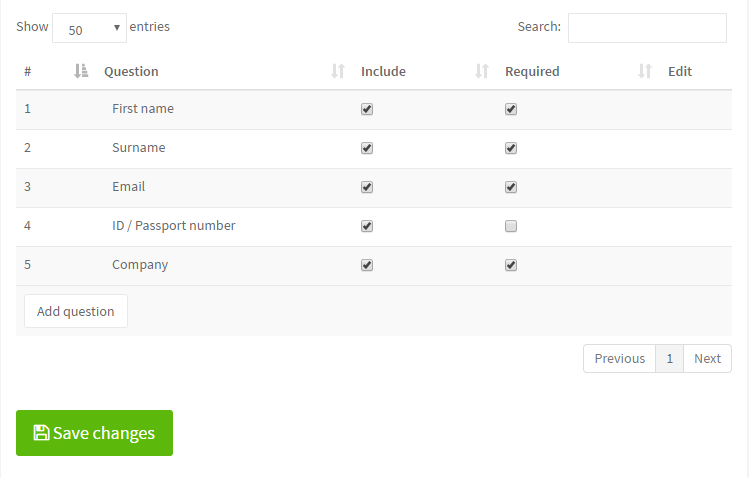Click the sort icon beside Question header
The width and height of the screenshot is (749, 478).
338,71
